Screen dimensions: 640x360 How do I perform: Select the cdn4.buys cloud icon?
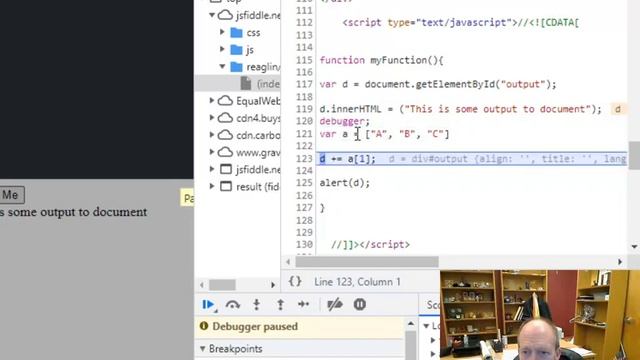[225, 118]
